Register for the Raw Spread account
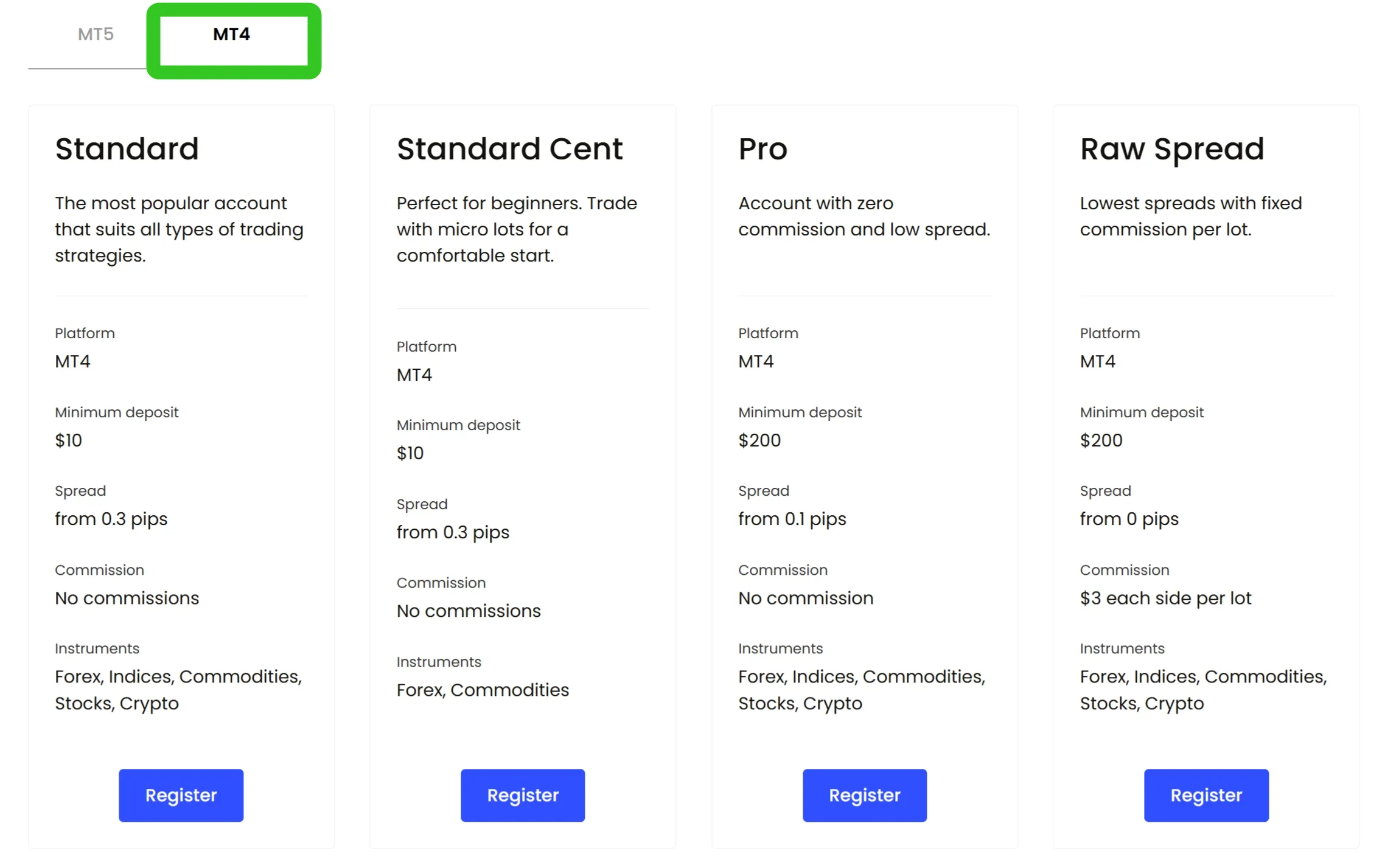1382x868 pixels. (1206, 795)
